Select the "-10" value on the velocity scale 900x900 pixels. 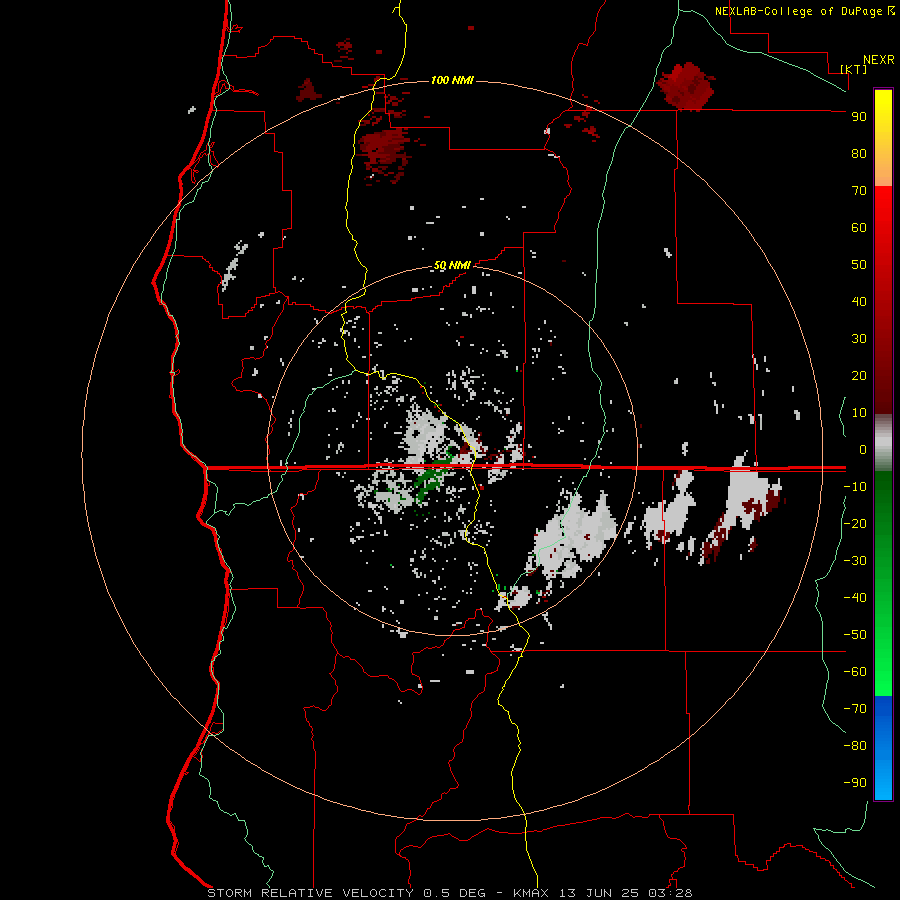(855, 487)
